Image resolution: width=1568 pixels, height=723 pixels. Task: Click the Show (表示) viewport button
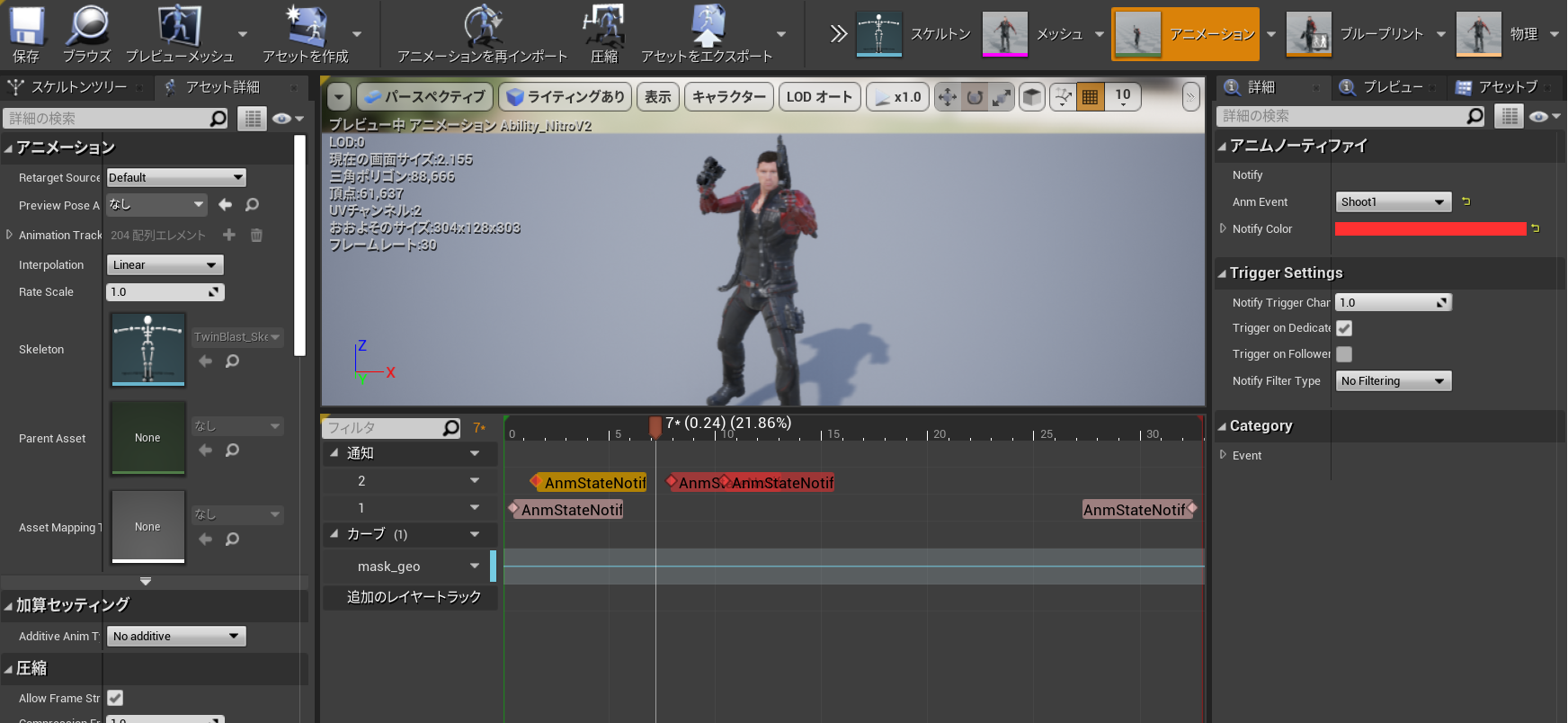click(658, 96)
